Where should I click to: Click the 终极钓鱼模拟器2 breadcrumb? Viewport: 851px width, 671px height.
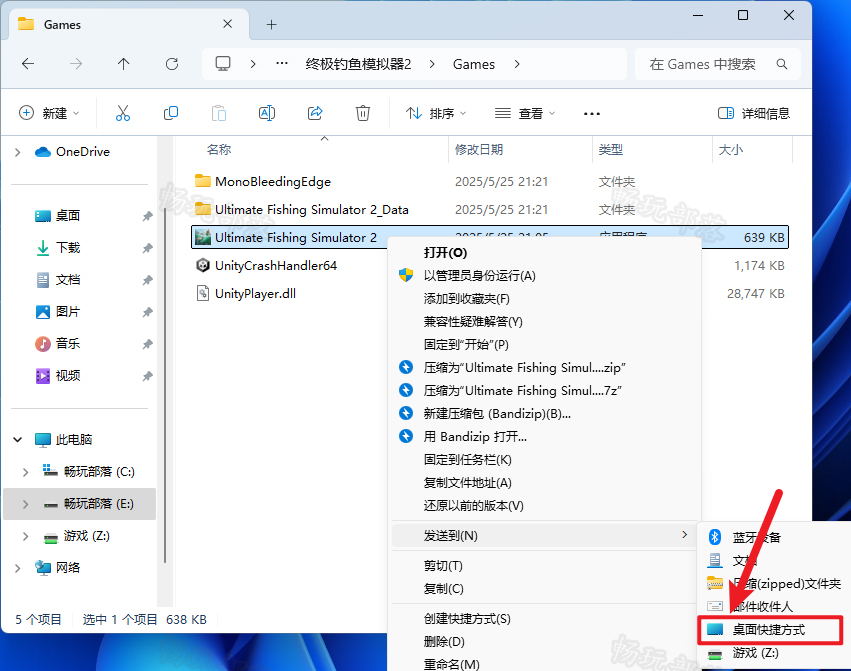[x=358, y=64]
